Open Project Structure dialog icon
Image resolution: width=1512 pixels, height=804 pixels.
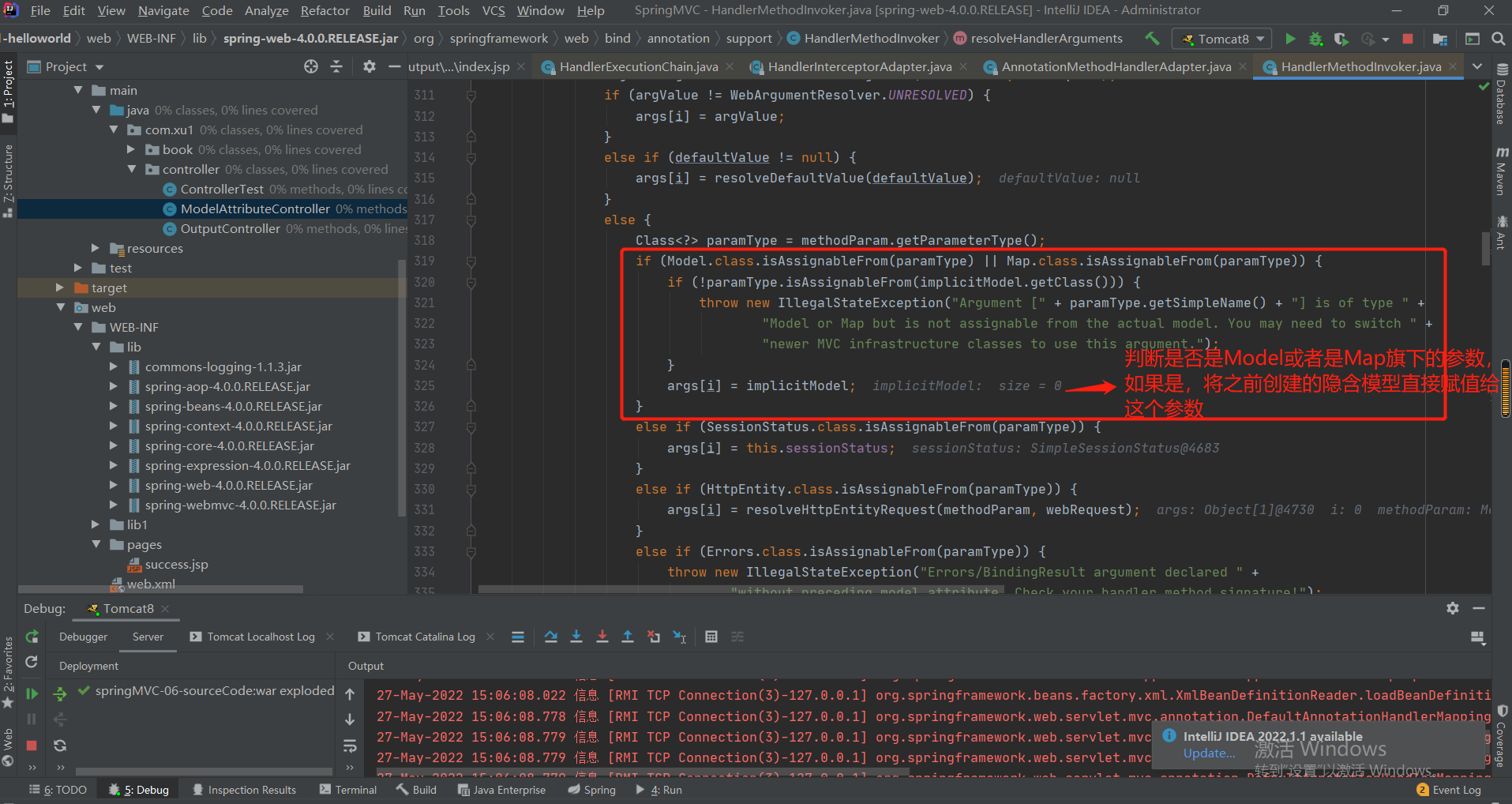pos(1440,39)
